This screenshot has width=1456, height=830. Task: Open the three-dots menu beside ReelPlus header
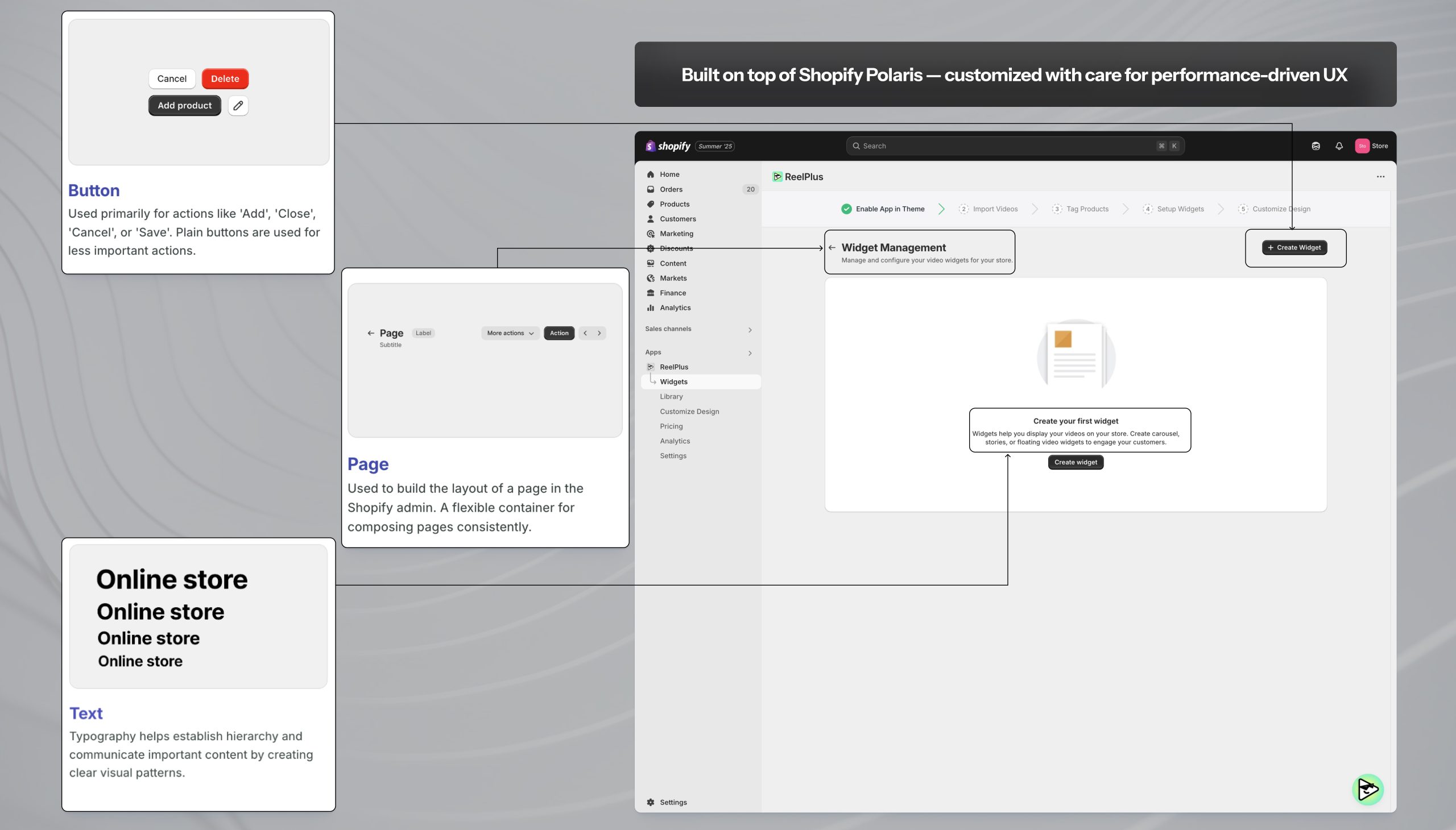1380,177
